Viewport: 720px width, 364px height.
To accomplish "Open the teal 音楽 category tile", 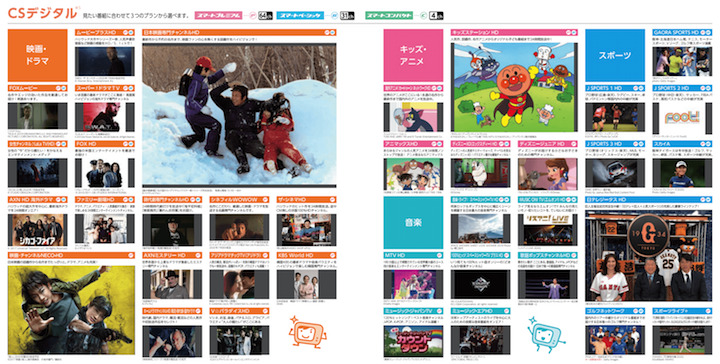I will pos(413,223).
